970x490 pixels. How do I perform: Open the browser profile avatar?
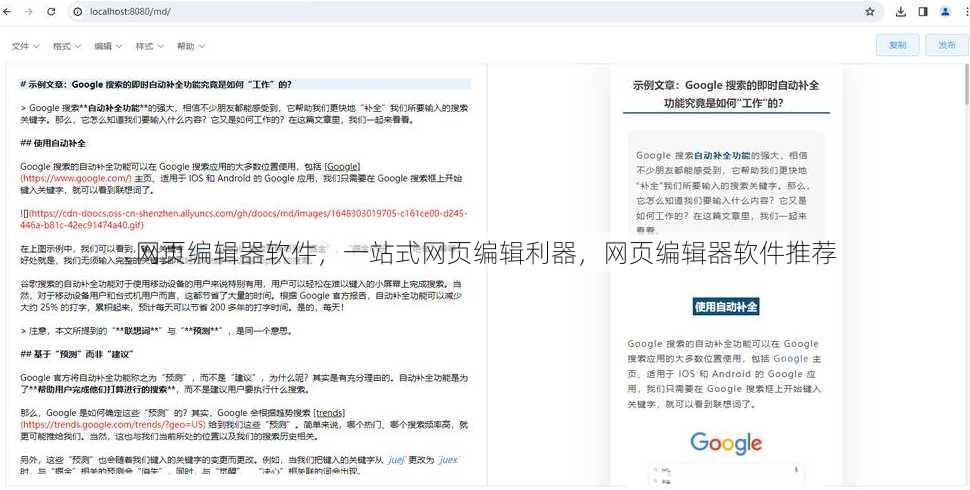click(x=945, y=12)
